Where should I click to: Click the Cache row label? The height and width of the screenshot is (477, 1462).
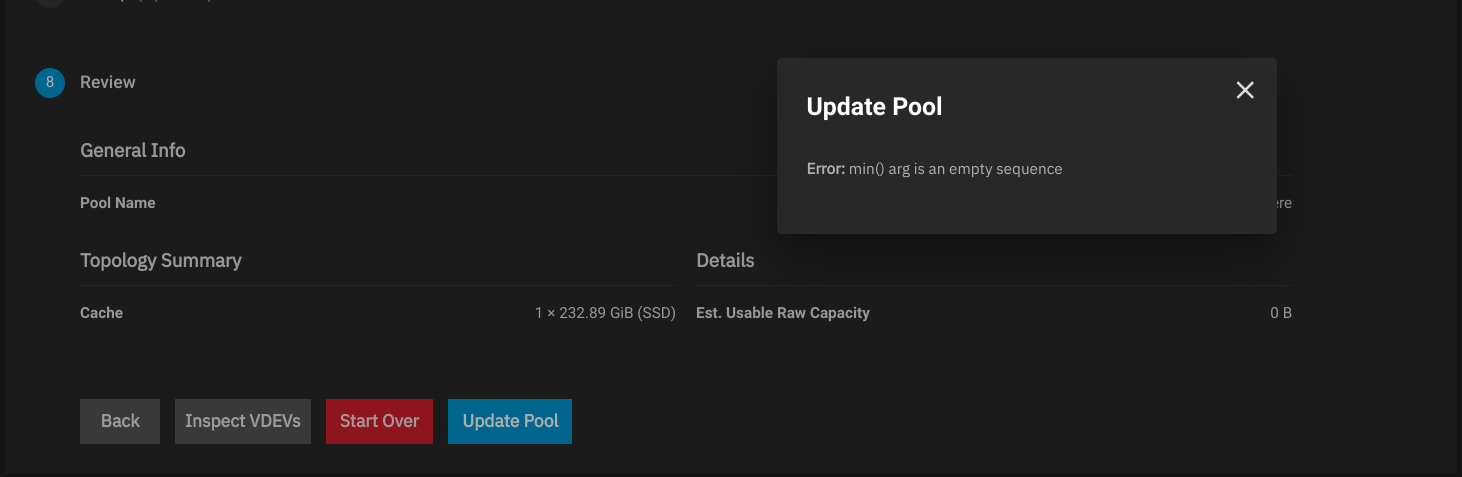(102, 313)
